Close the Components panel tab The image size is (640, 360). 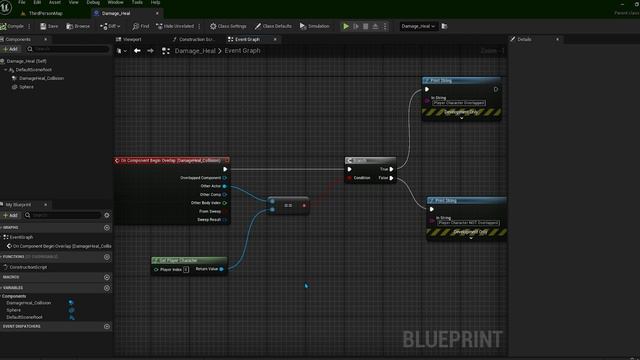pyautogui.click(x=46, y=39)
